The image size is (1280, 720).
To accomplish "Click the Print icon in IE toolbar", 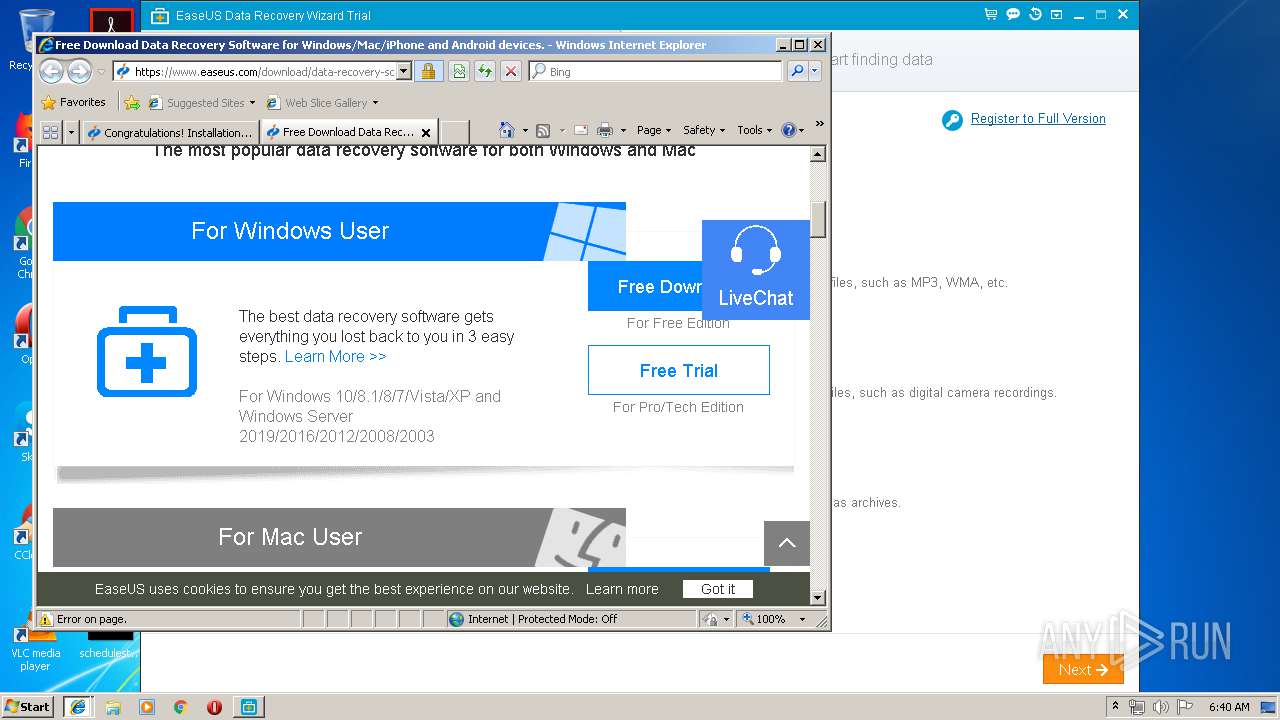I will tap(605, 130).
